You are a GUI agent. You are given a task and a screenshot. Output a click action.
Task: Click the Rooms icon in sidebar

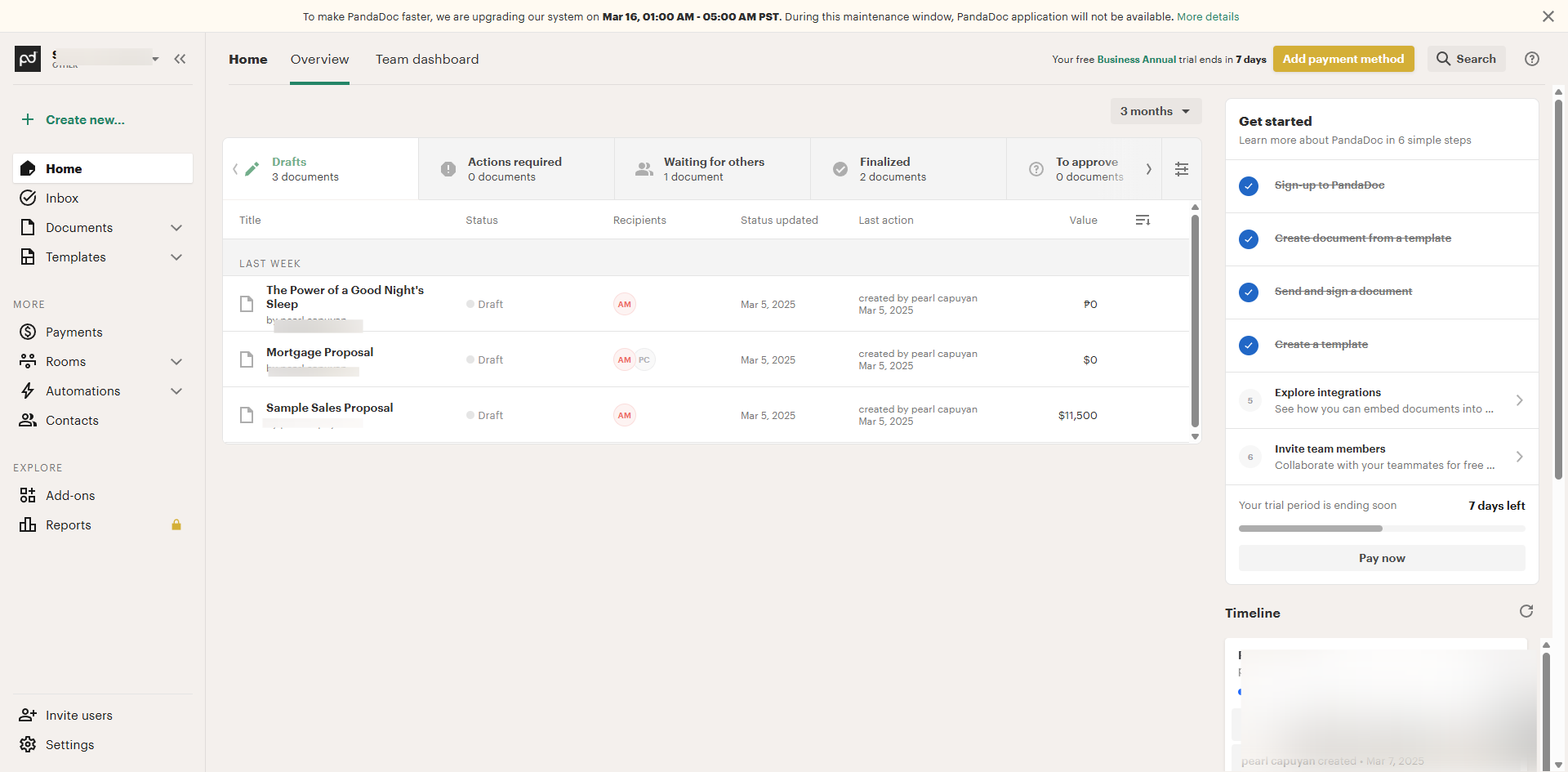28,361
